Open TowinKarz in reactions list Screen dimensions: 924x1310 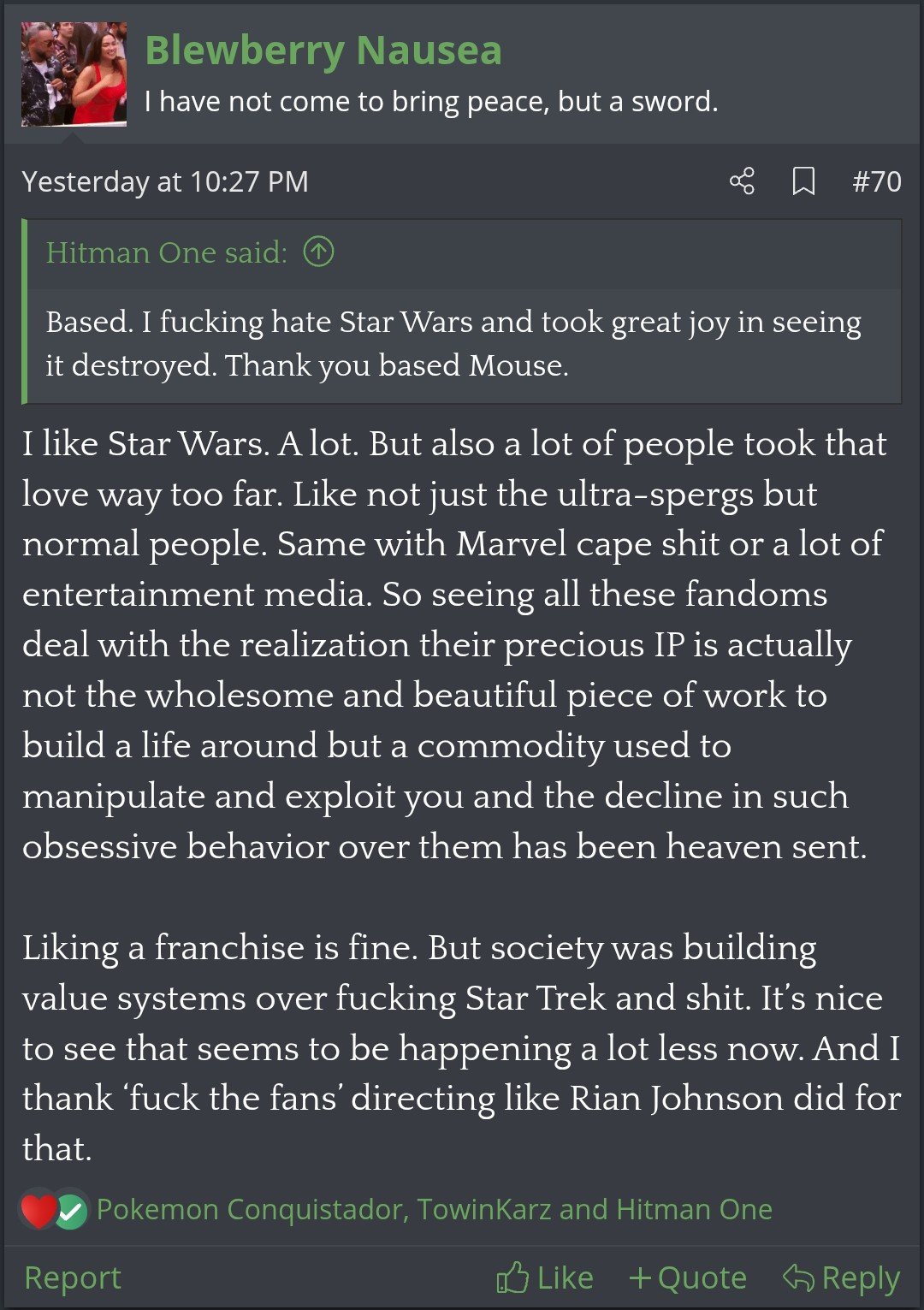(484, 1209)
